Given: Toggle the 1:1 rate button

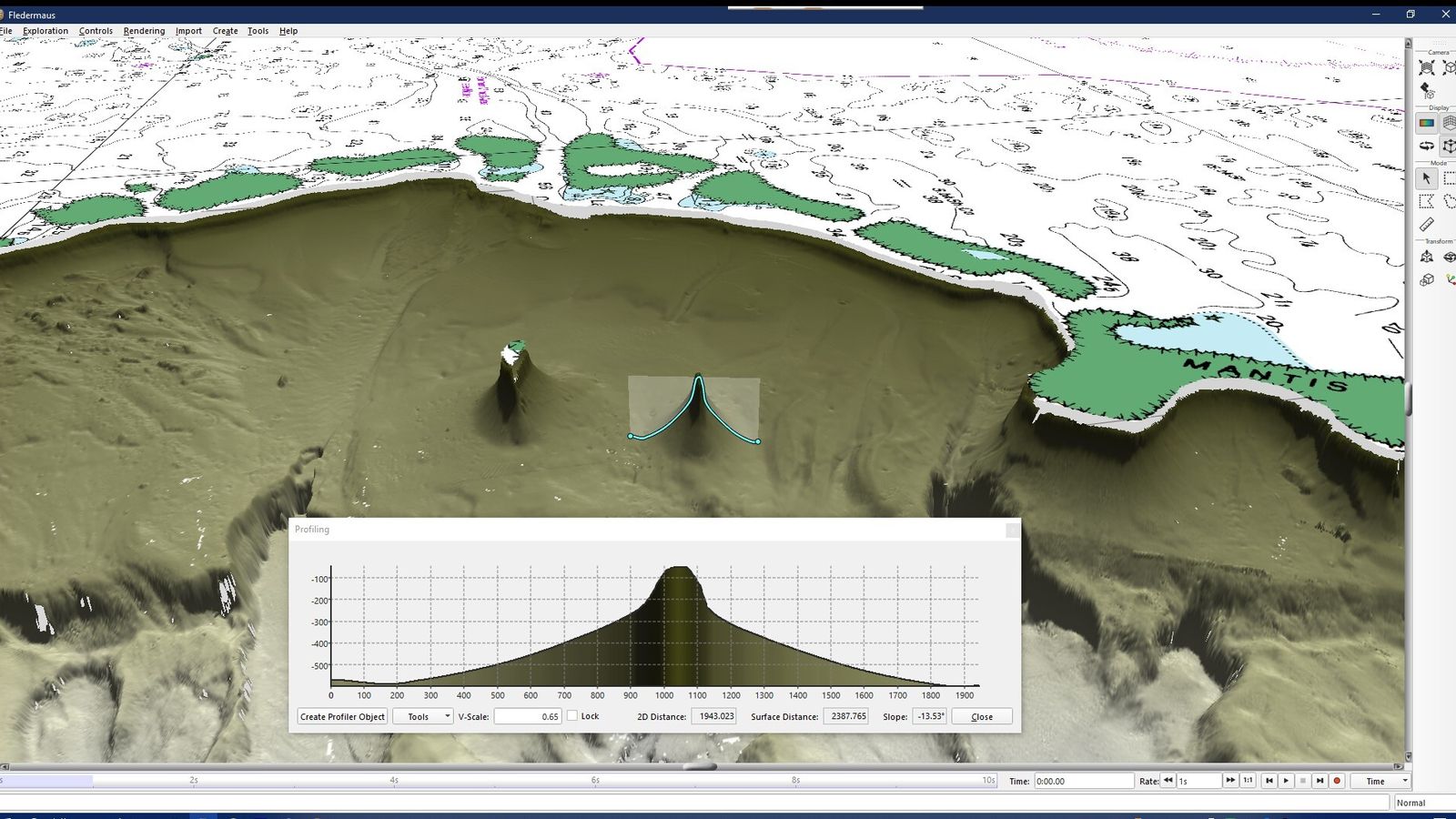Looking at the screenshot, I should 1248,781.
